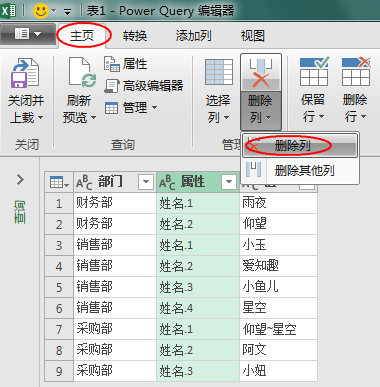Click cell 财务部 in row 1
The width and height of the screenshot is (380, 387).
point(115,203)
